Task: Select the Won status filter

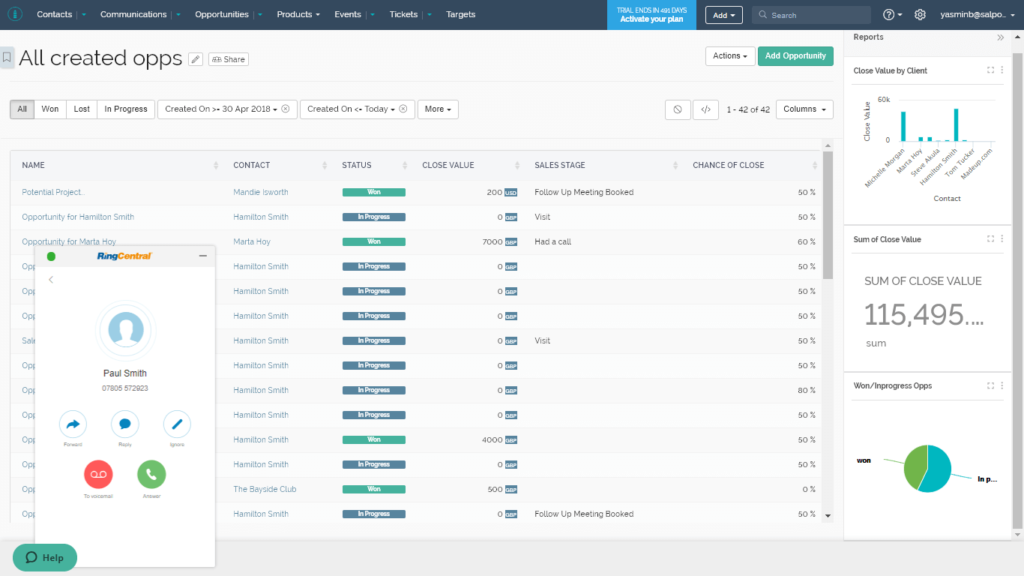Action: tap(49, 109)
